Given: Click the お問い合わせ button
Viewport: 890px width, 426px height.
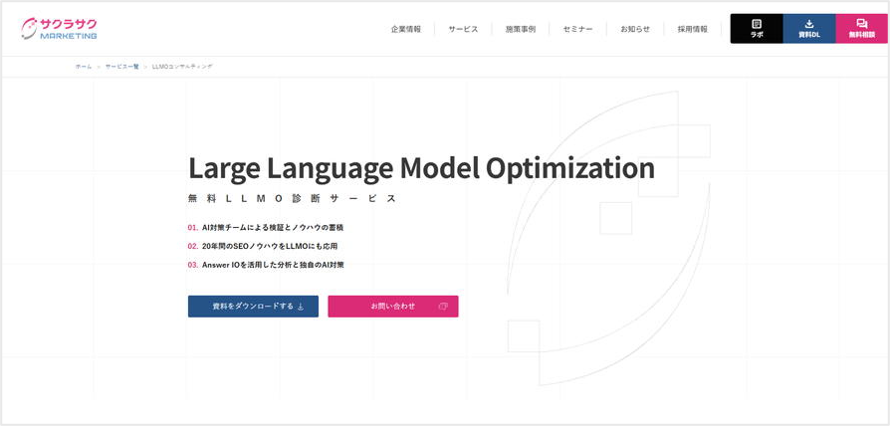Looking at the screenshot, I should (393, 306).
